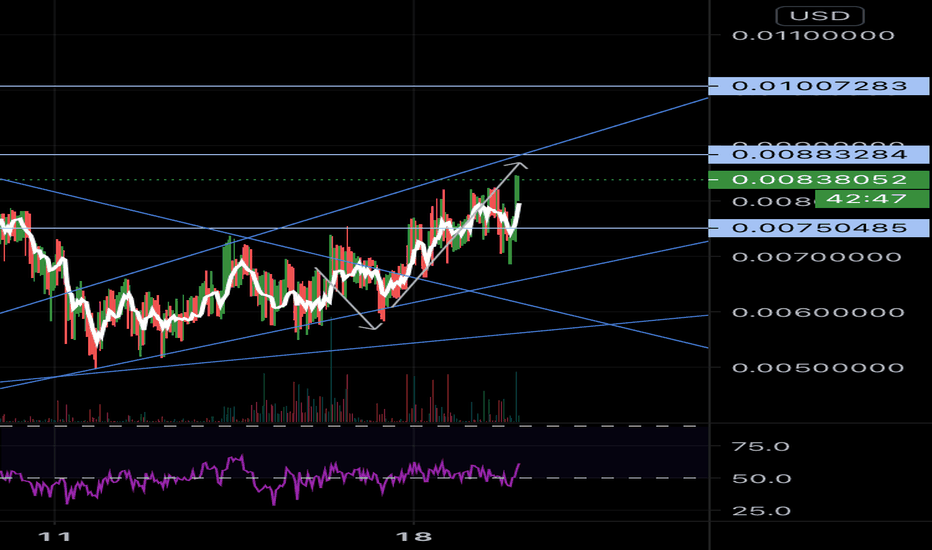932x550 pixels.
Task: Click the 0.01100000 price axis value
Action: (813, 36)
